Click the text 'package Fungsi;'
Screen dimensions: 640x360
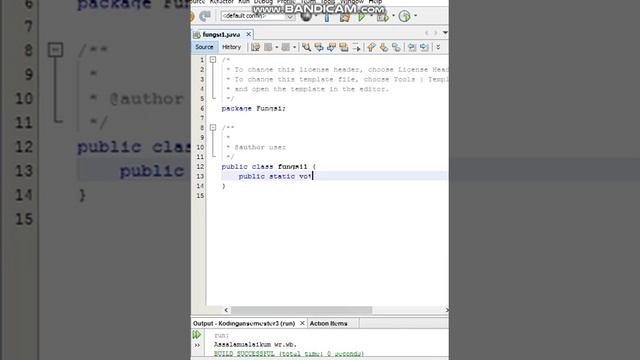coord(253,109)
